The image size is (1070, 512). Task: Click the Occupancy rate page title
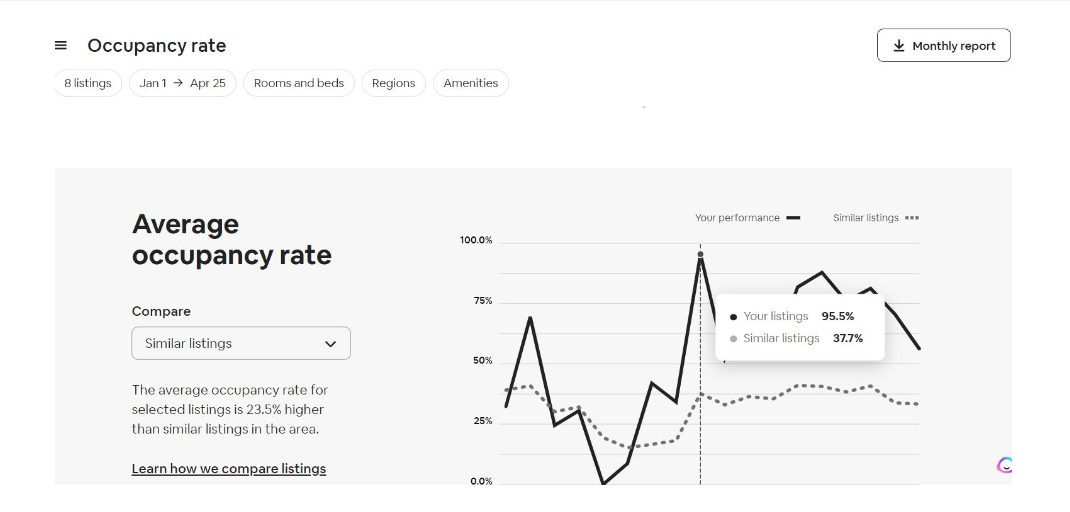157,46
